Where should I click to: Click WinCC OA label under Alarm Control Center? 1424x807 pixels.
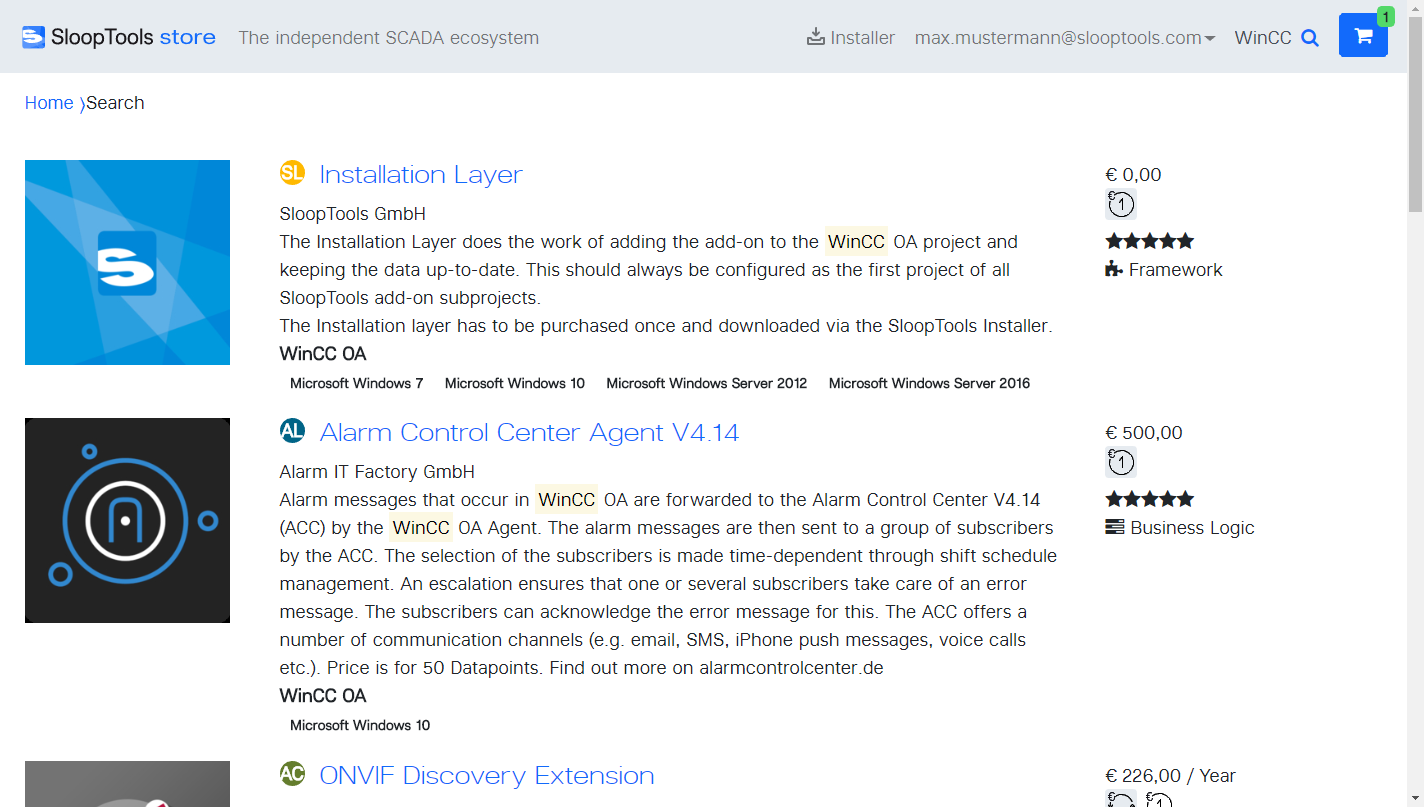coord(323,695)
